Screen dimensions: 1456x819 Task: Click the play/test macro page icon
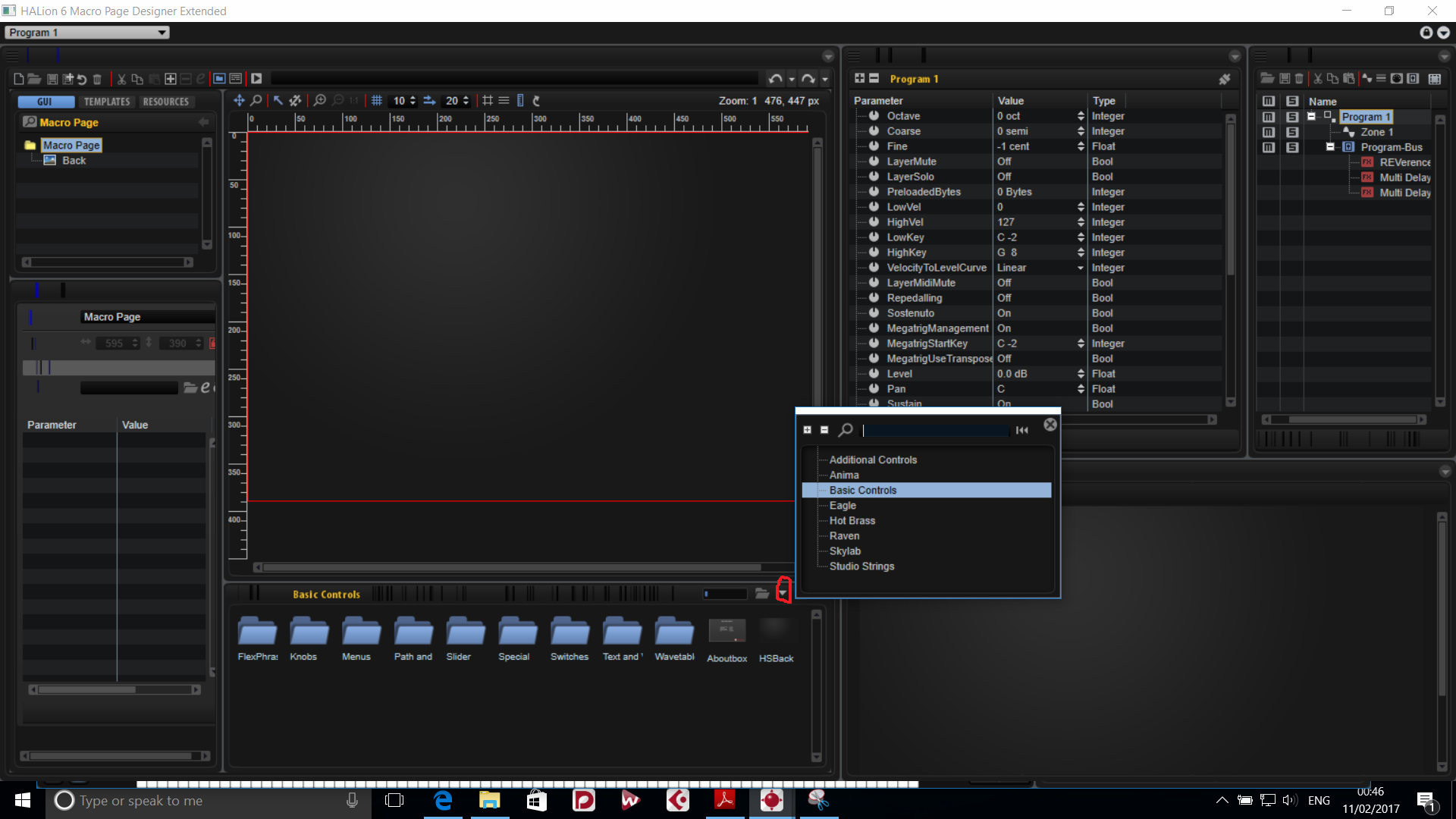[256, 79]
